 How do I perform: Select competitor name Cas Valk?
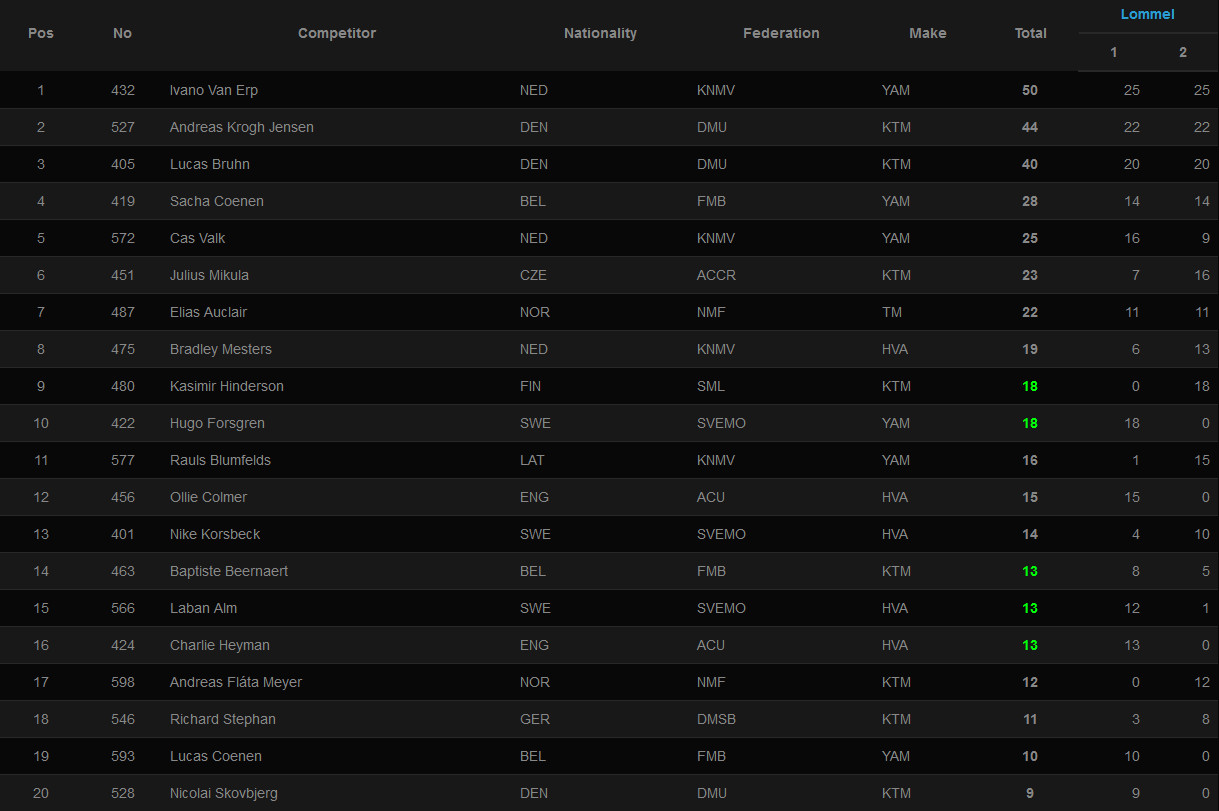point(198,238)
